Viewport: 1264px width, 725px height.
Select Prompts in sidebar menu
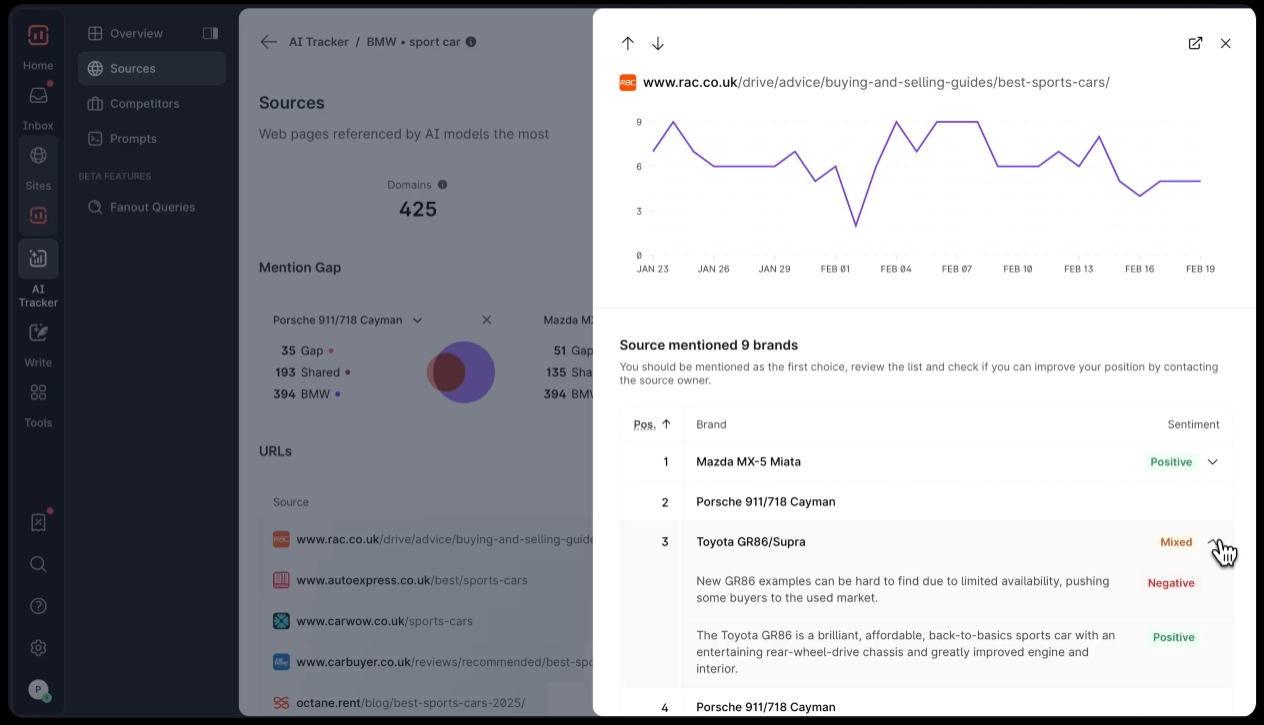(x=152, y=138)
